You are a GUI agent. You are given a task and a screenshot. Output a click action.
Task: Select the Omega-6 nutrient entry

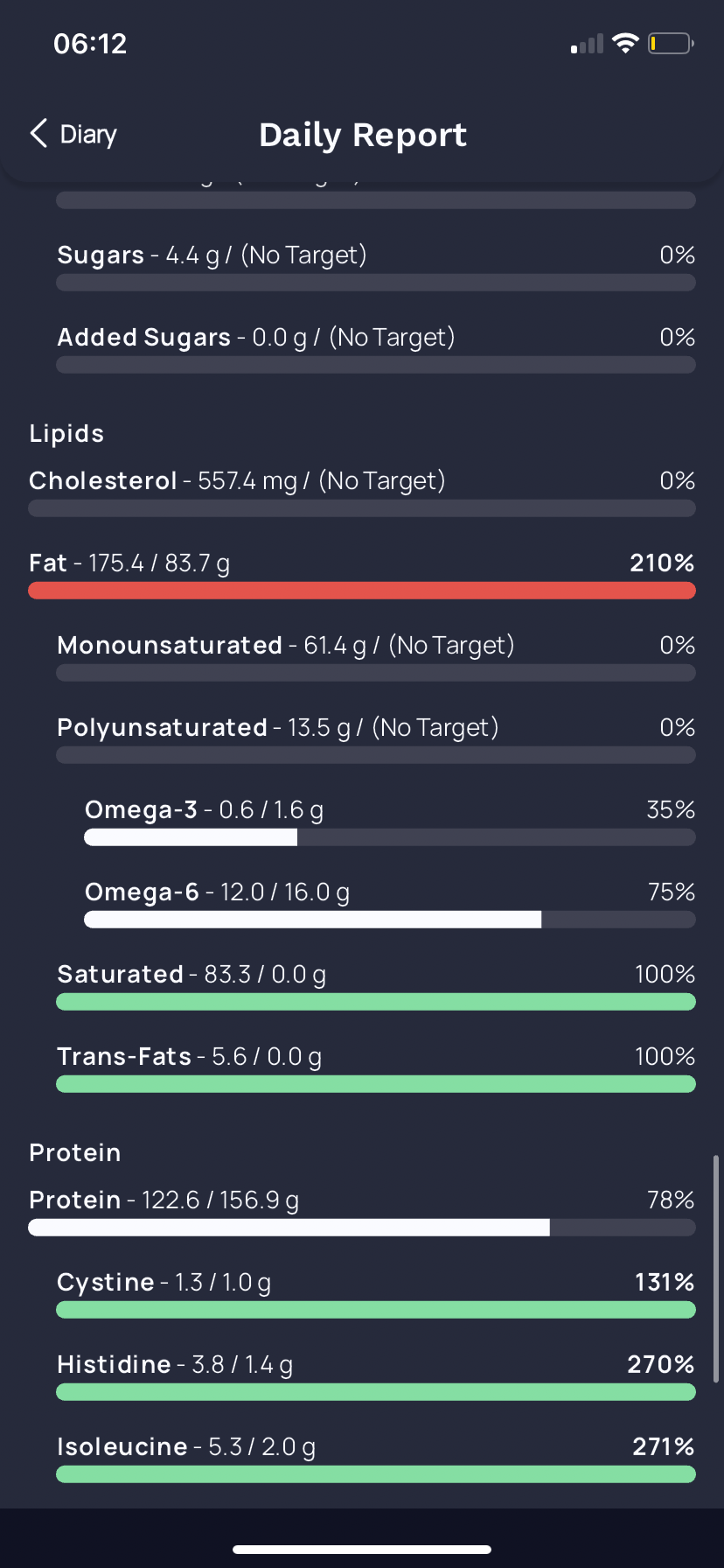(390, 904)
